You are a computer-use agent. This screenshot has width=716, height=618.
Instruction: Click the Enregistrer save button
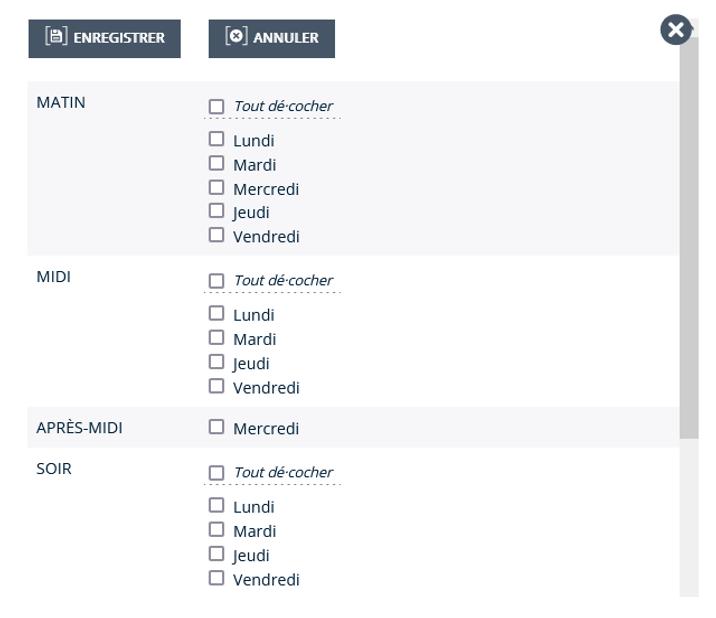click(x=104, y=38)
